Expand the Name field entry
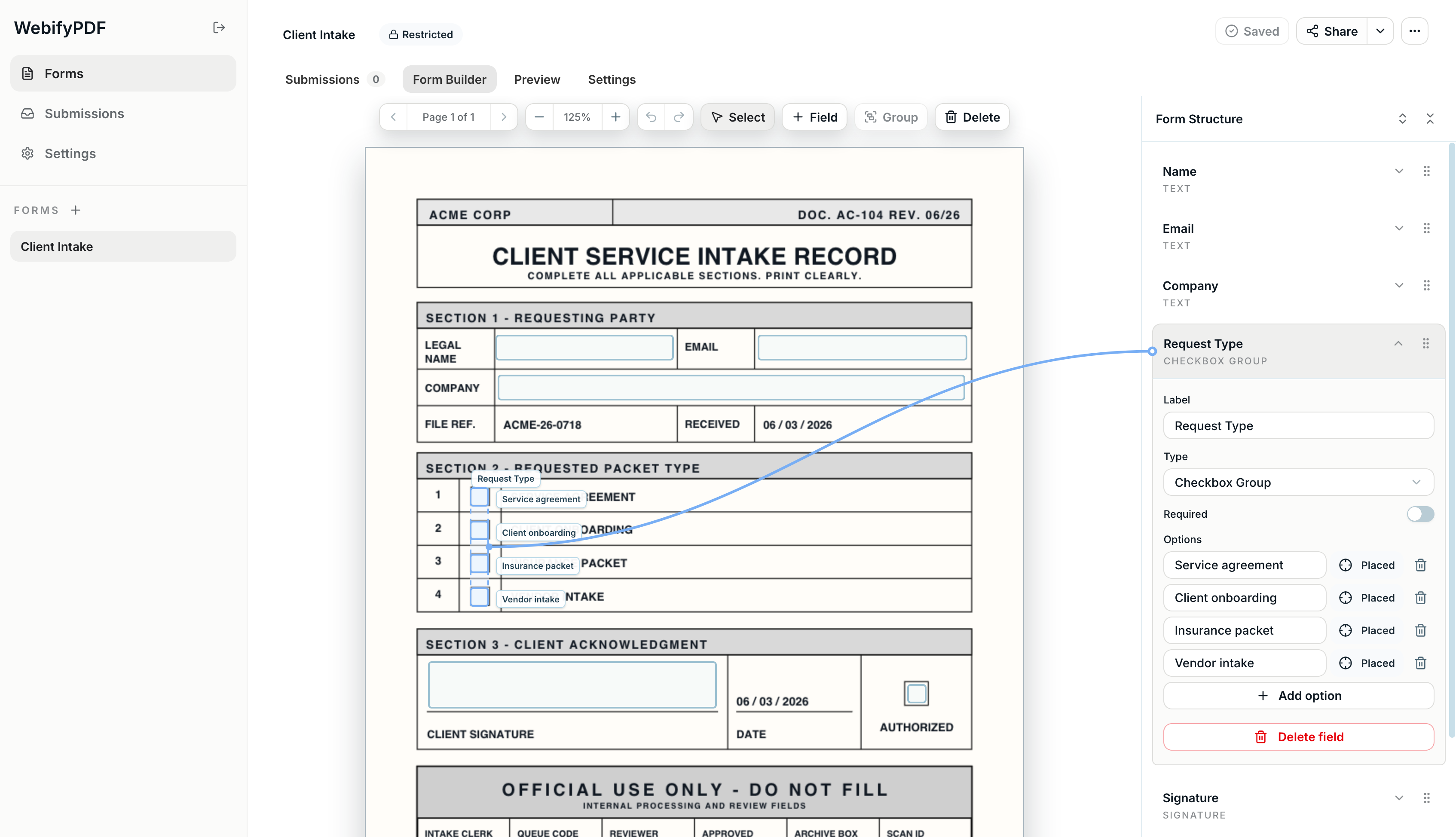This screenshot has height=837, width=1456. (1398, 171)
